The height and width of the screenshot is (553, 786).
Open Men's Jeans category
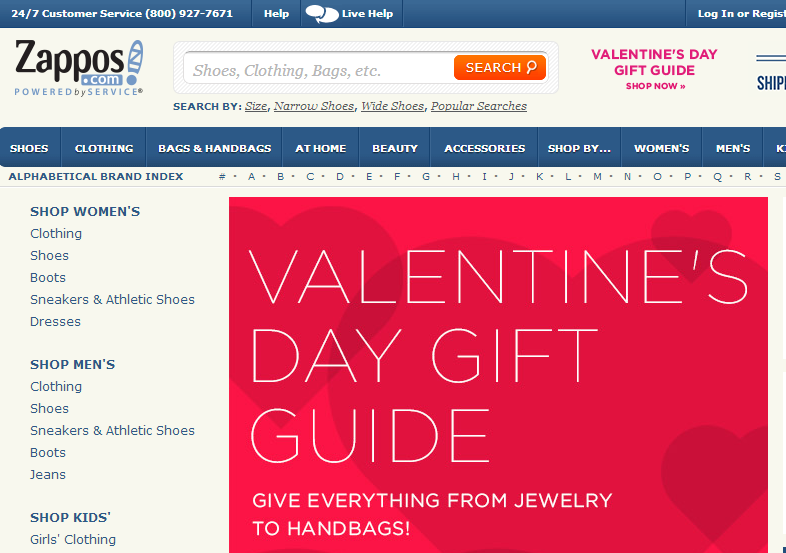[x=48, y=474]
